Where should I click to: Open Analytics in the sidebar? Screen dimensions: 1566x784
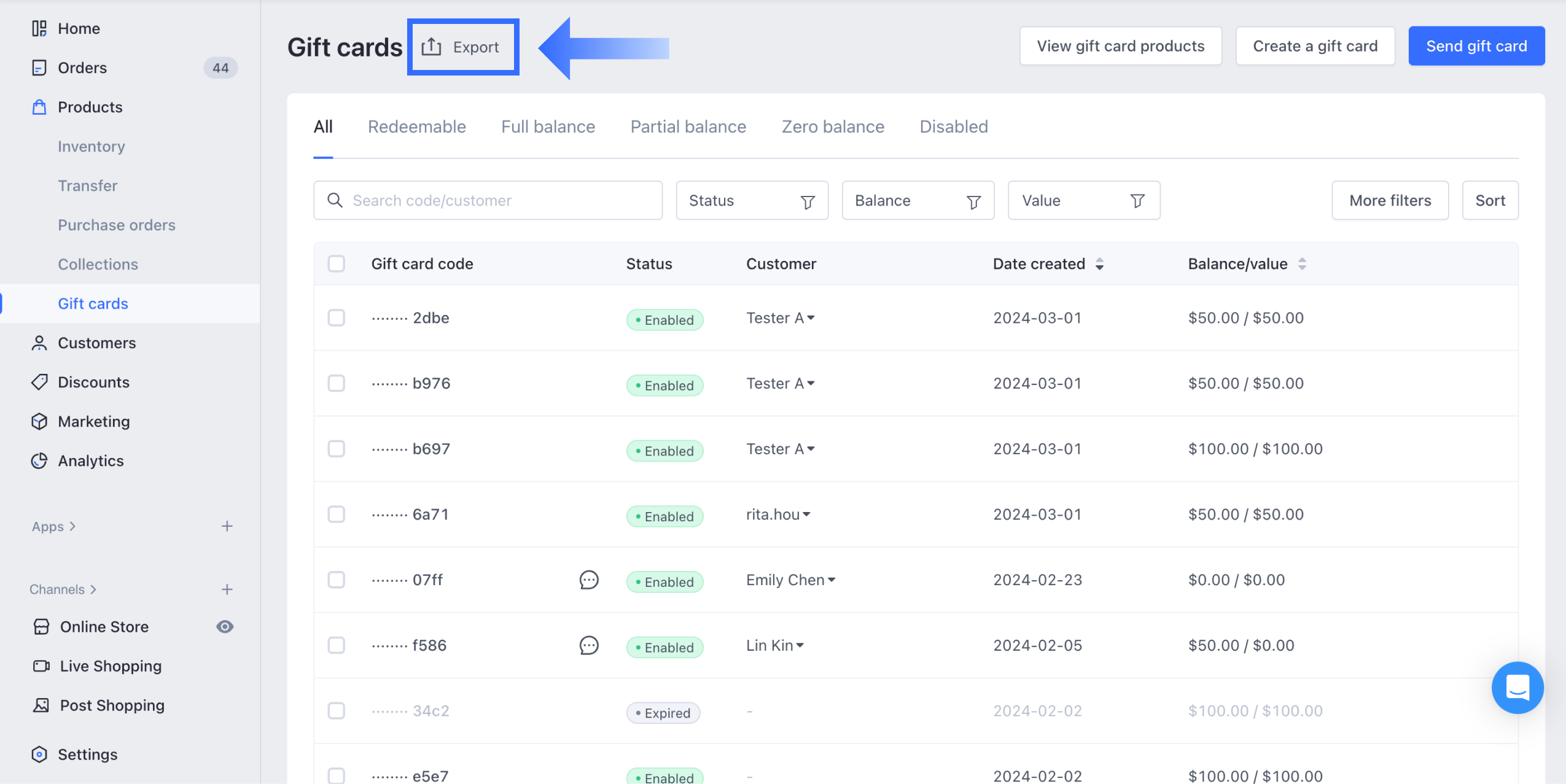pyautogui.click(x=90, y=461)
